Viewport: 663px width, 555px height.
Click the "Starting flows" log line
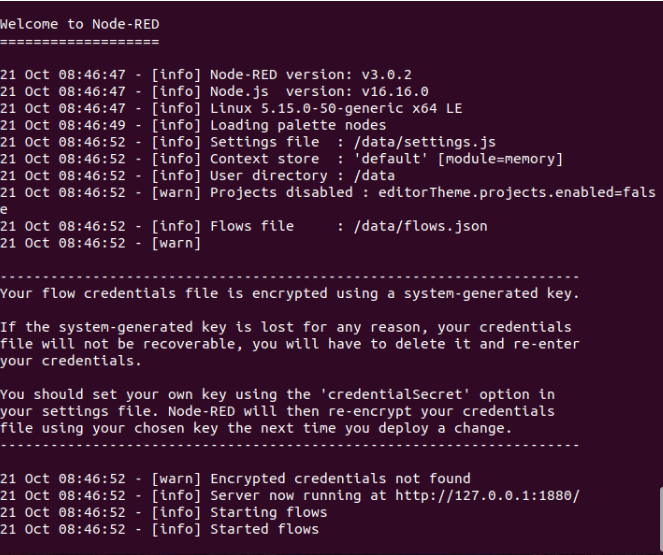(268, 512)
